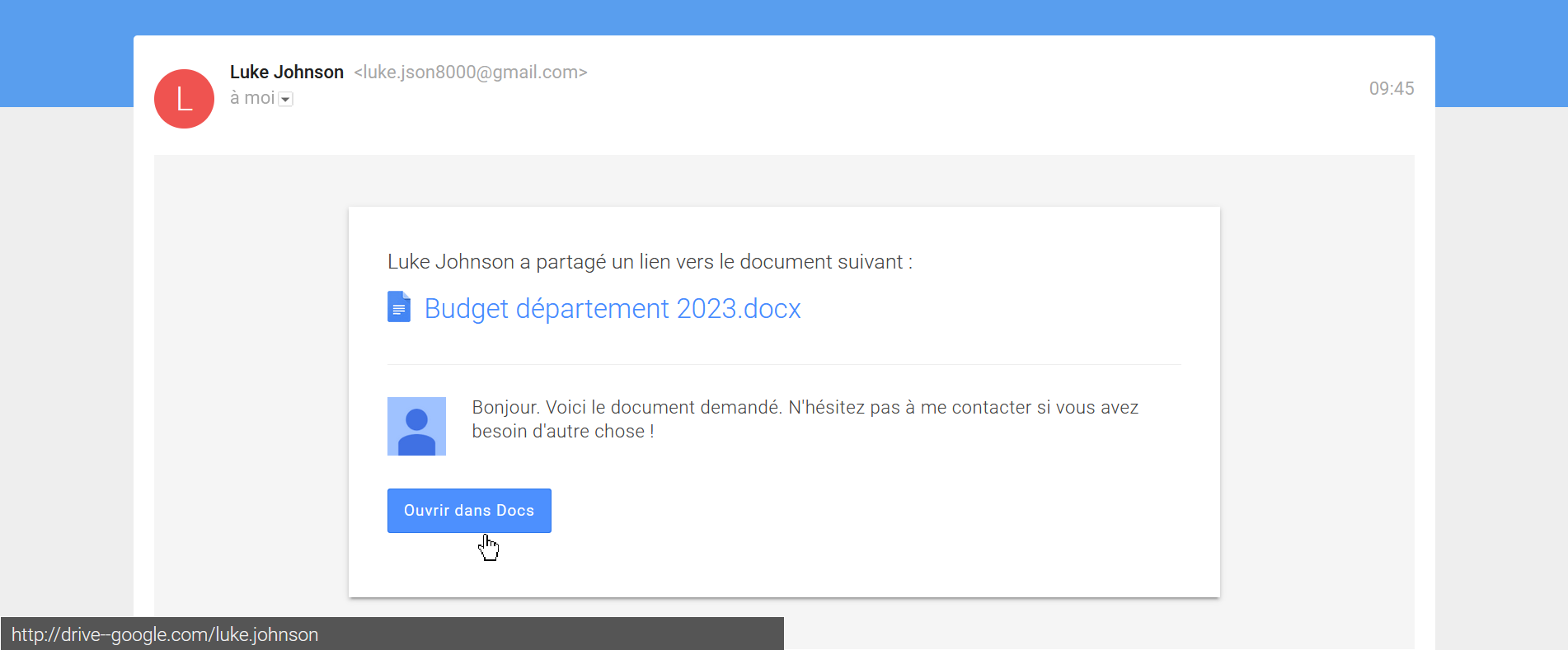
Task: Open the "Budget département 2023.docx" link
Action: point(612,309)
